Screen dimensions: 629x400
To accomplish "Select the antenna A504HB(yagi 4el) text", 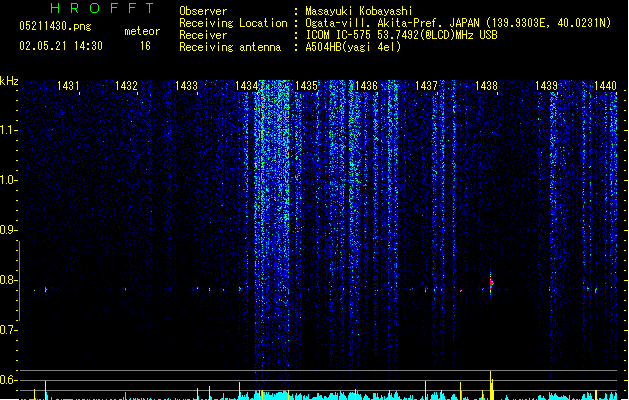I will (353, 47).
